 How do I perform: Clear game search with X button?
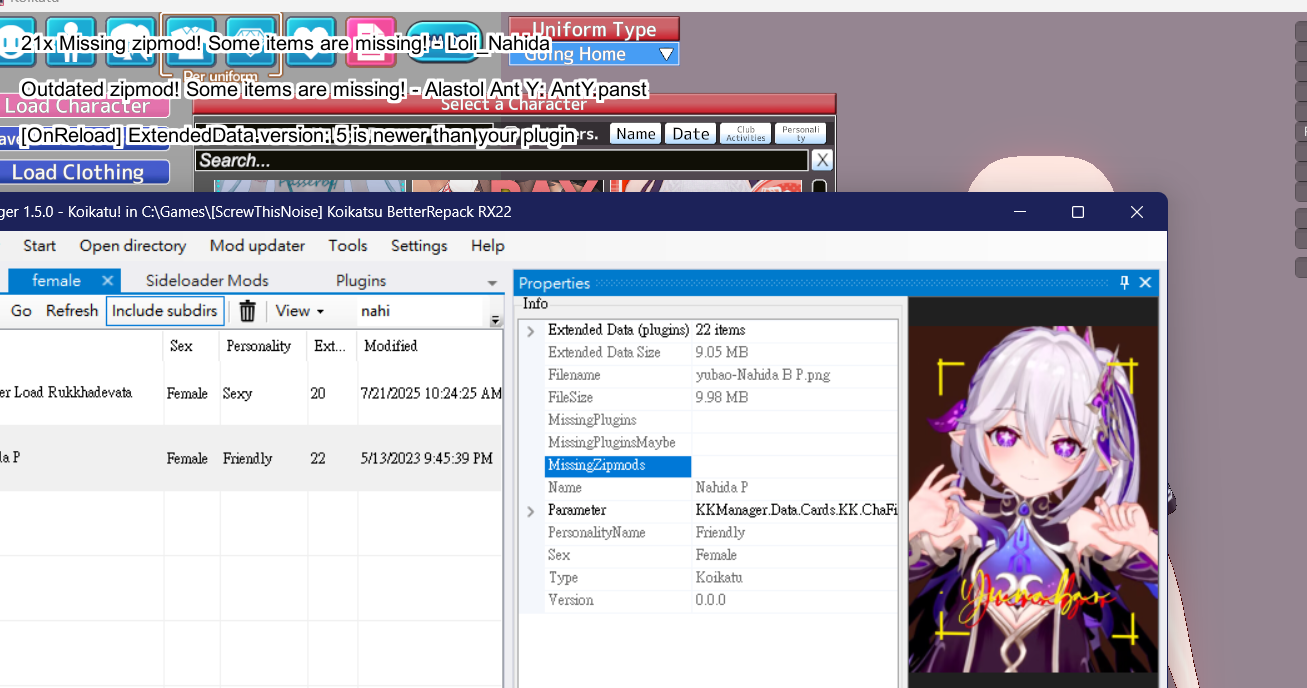tap(822, 160)
